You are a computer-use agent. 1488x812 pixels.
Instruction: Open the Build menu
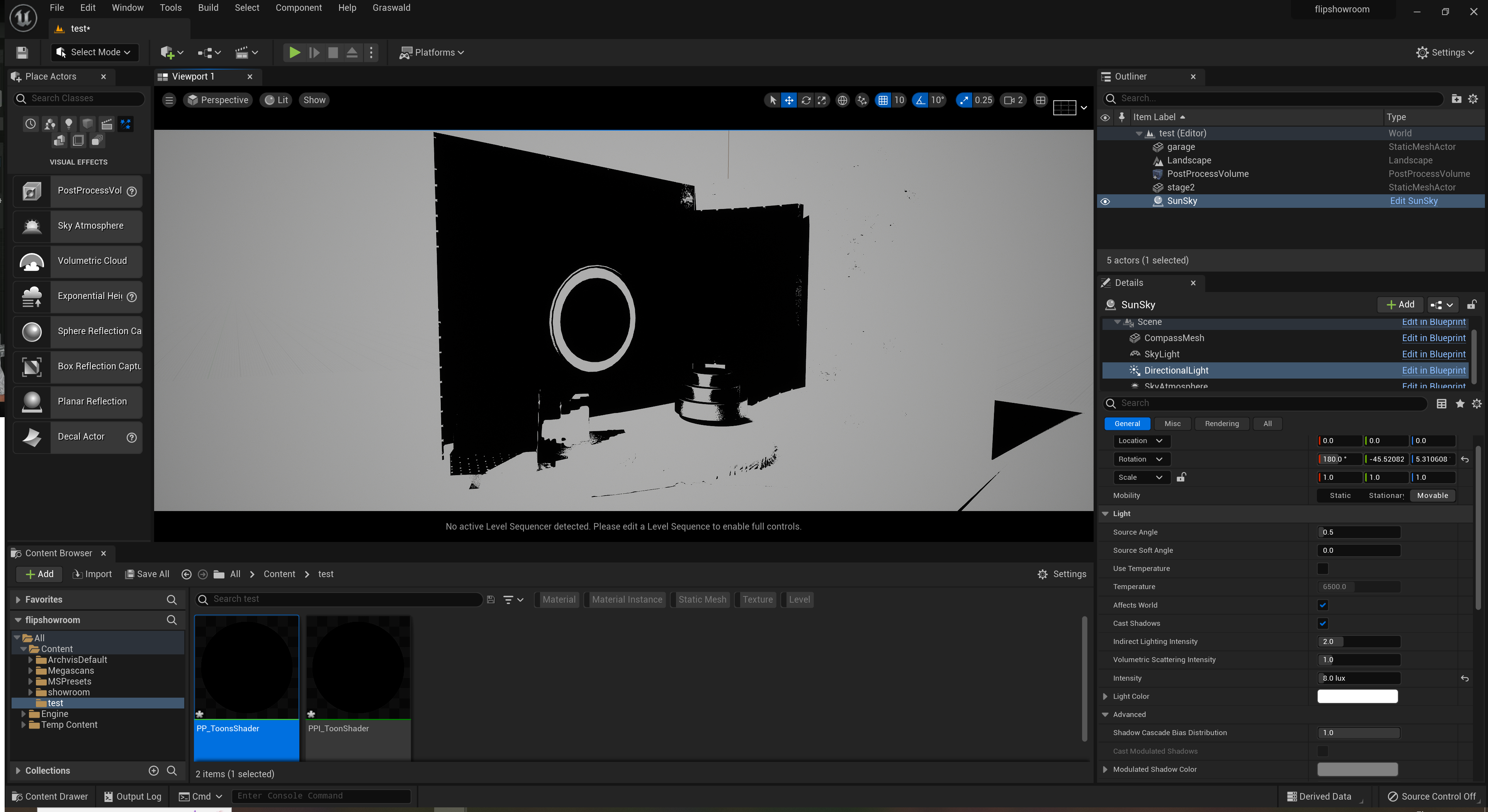(208, 7)
